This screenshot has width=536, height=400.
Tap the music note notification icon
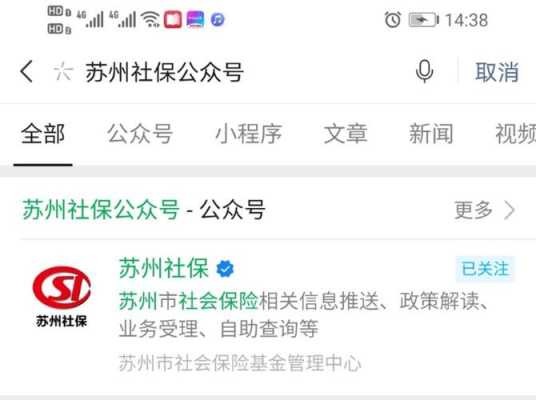point(217,20)
